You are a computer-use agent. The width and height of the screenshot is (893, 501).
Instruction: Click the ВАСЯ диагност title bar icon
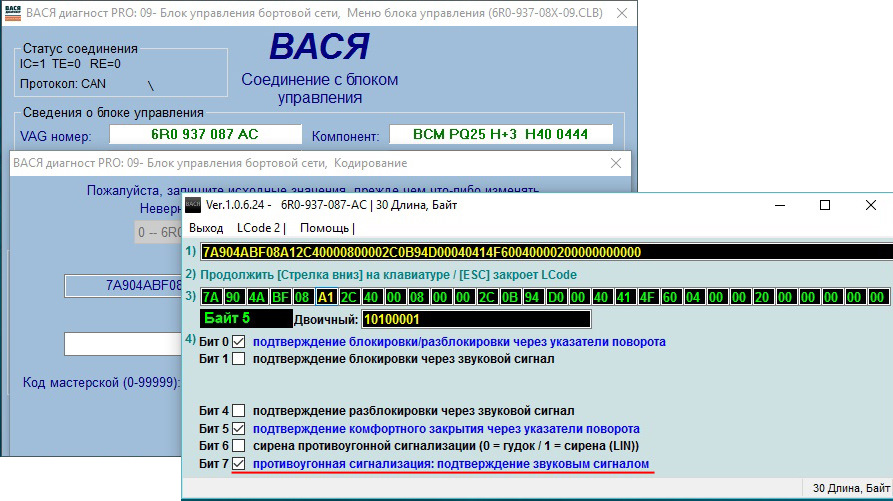point(13,13)
